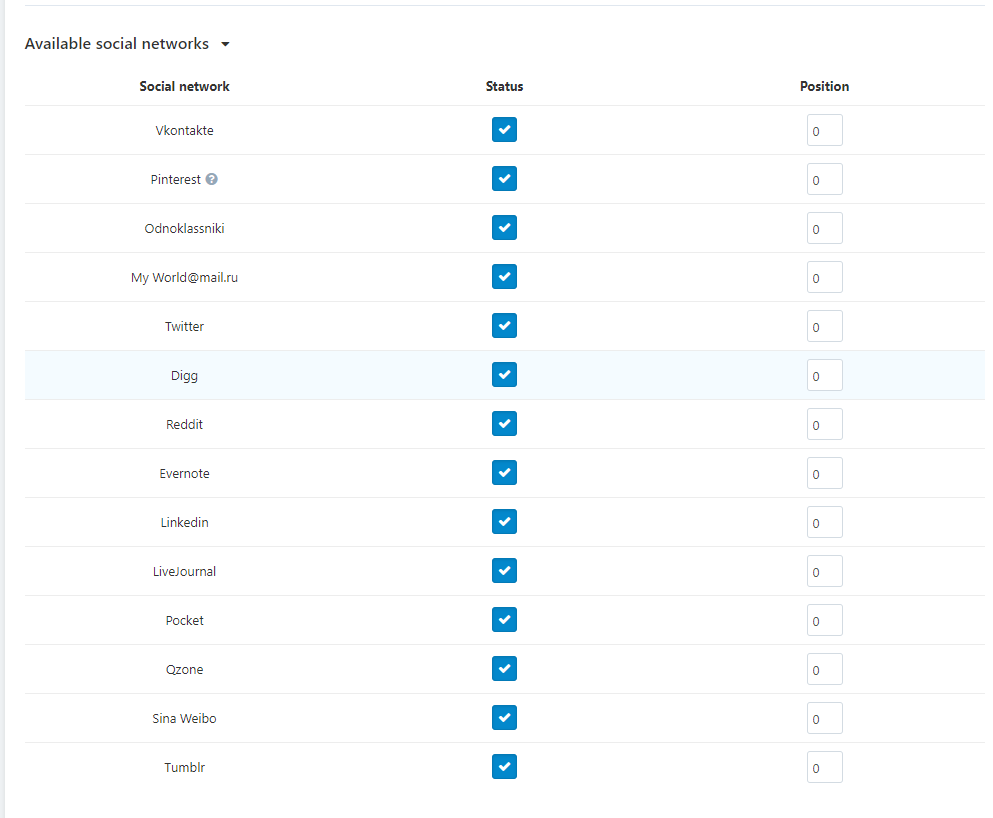993x818 pixels.
Task: Disable the Odnoklassniki status checkbox
Action: [504, 228]
